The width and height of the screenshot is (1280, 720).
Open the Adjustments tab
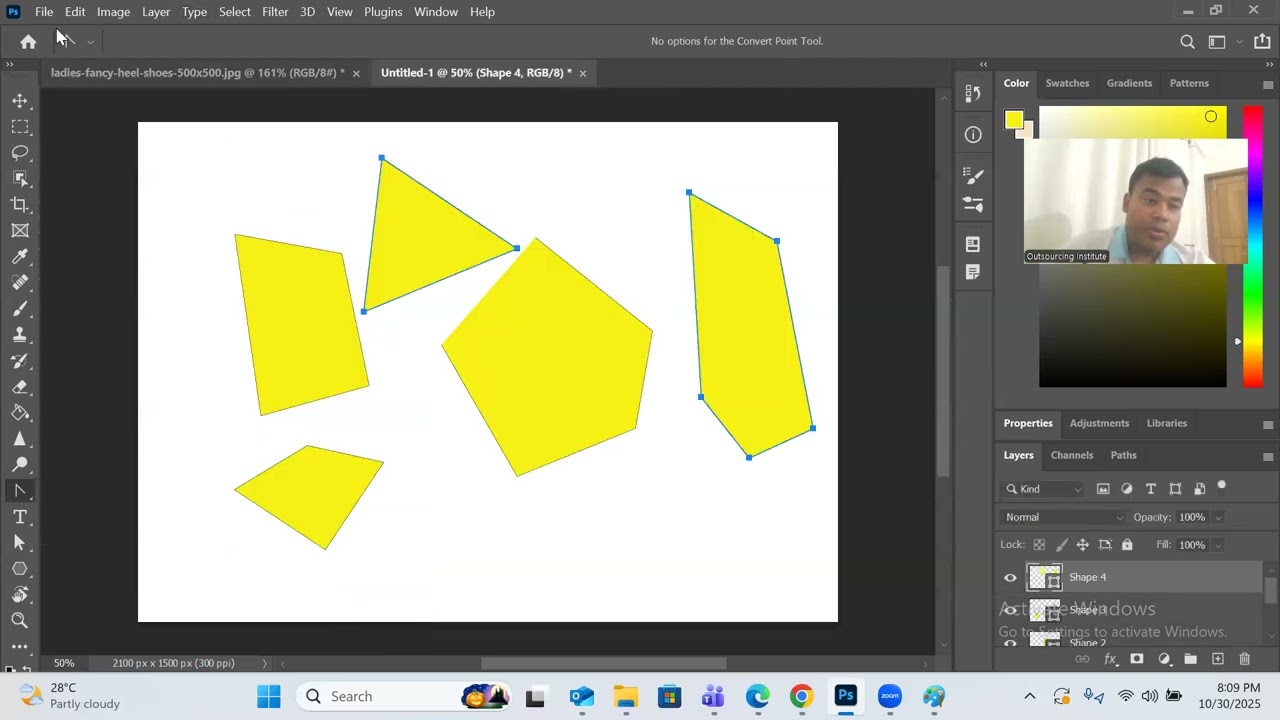[1099, 423]
